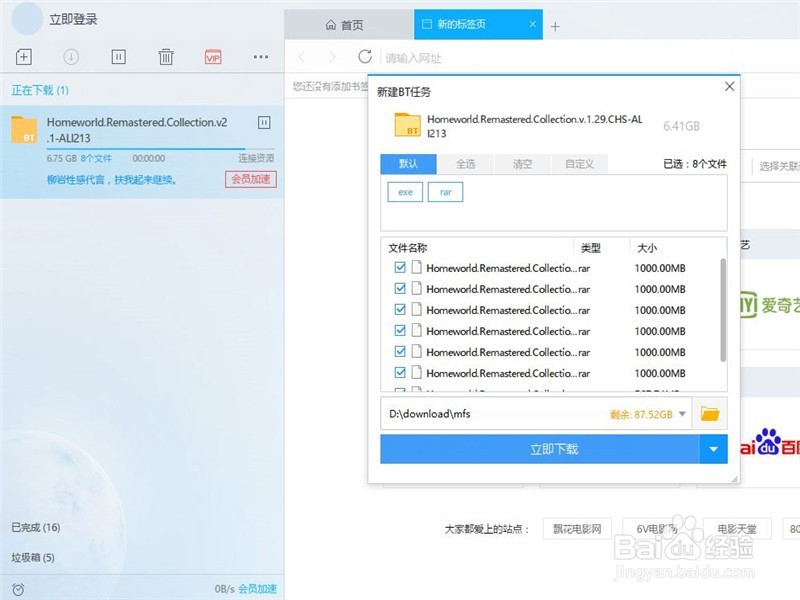Viewport: 800px width, 600px height.
Task: Click the VIP icon in the toolbar
Action: click(211, 57)
